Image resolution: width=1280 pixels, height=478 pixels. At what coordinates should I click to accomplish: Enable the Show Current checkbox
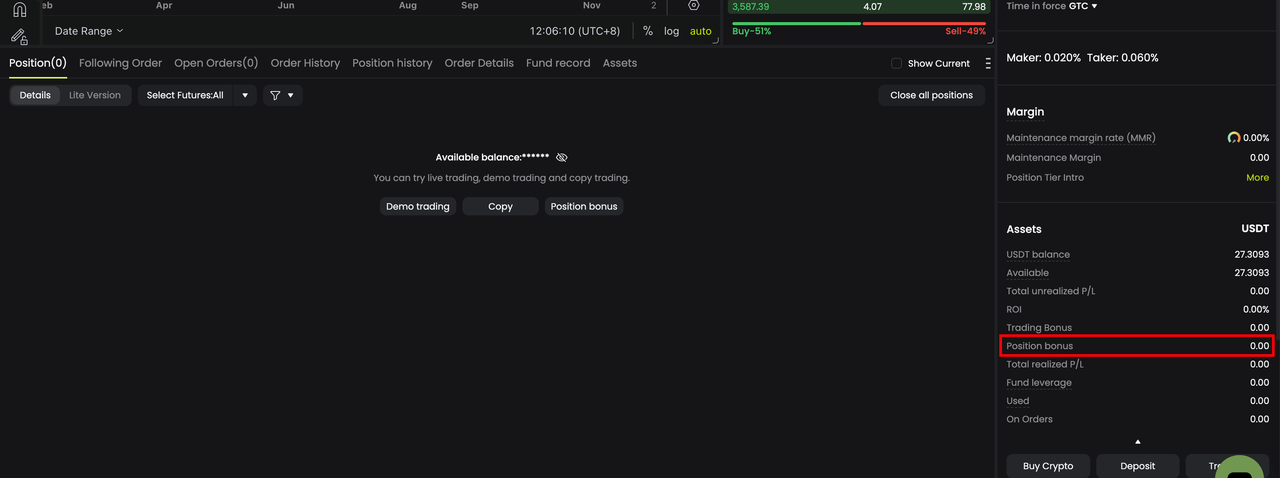896,63
